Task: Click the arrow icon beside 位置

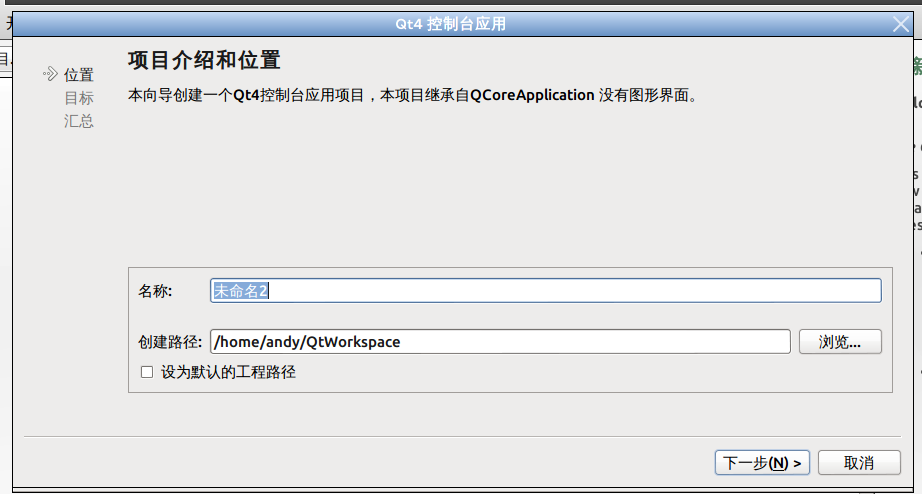Action: click(51, 74)
